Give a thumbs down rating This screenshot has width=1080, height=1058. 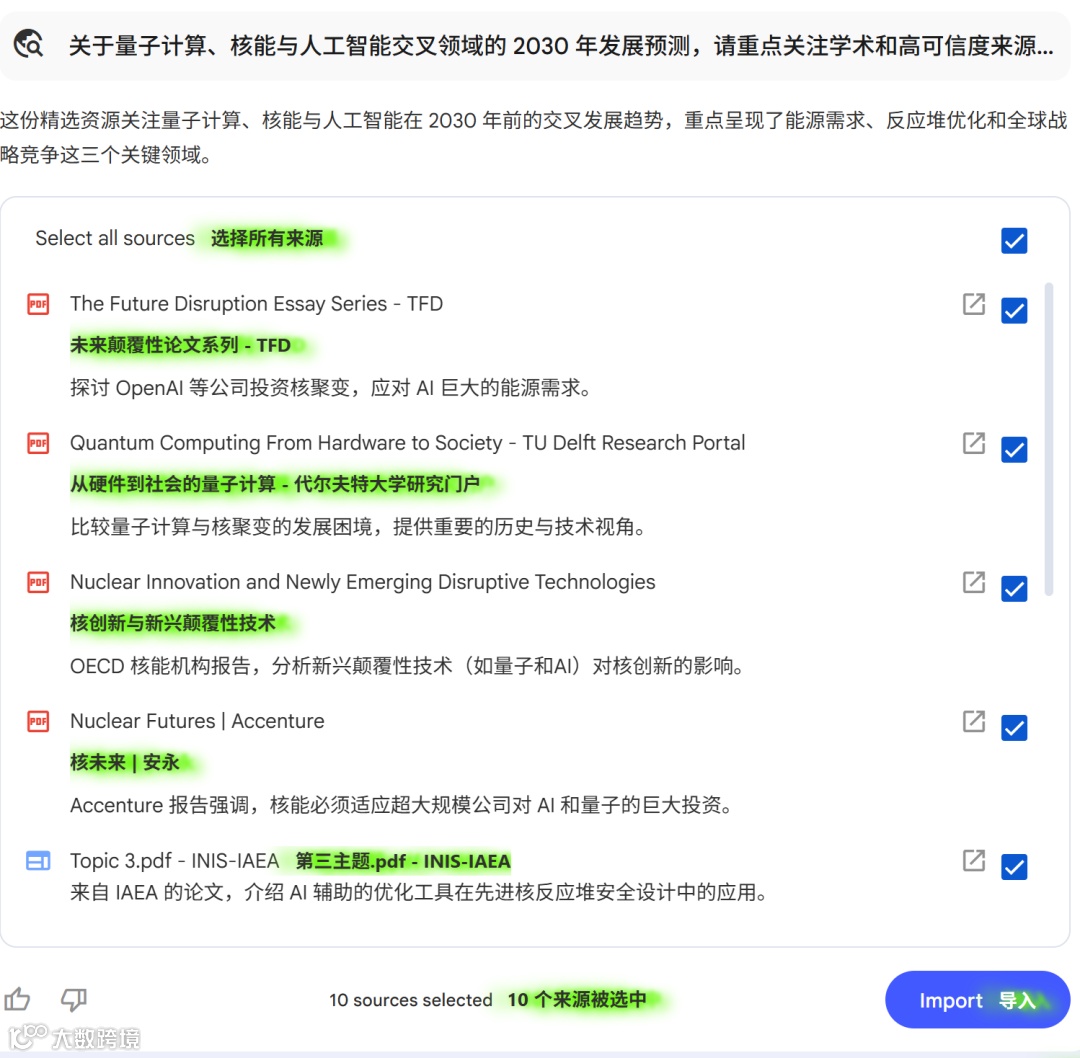(x=74, y=999)
